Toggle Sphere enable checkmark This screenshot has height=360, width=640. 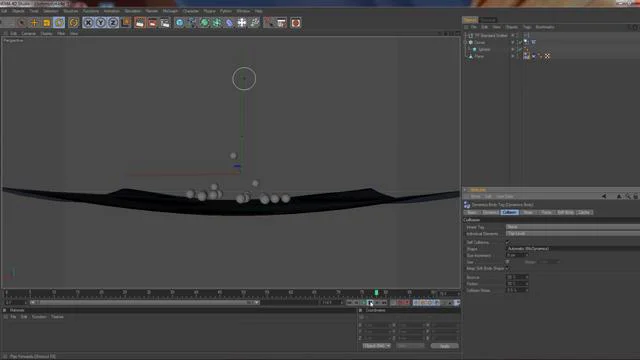(x=519, y=49)
